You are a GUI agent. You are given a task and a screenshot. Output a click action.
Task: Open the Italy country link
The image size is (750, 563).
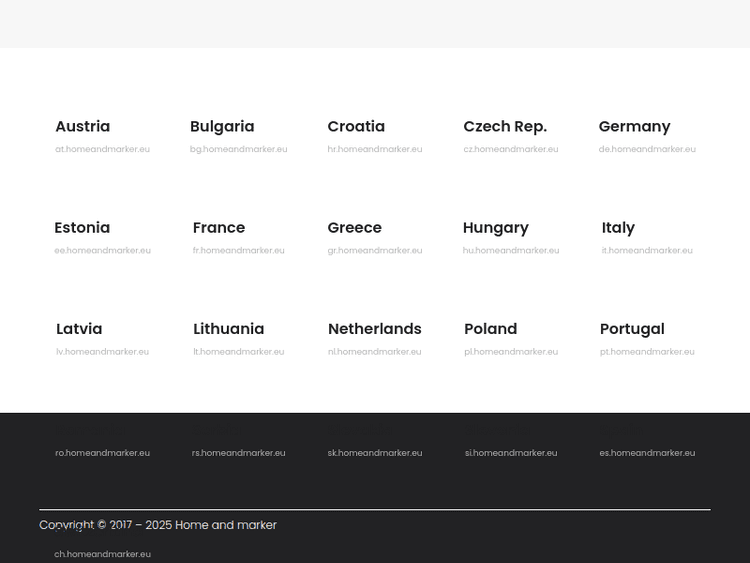618,228
